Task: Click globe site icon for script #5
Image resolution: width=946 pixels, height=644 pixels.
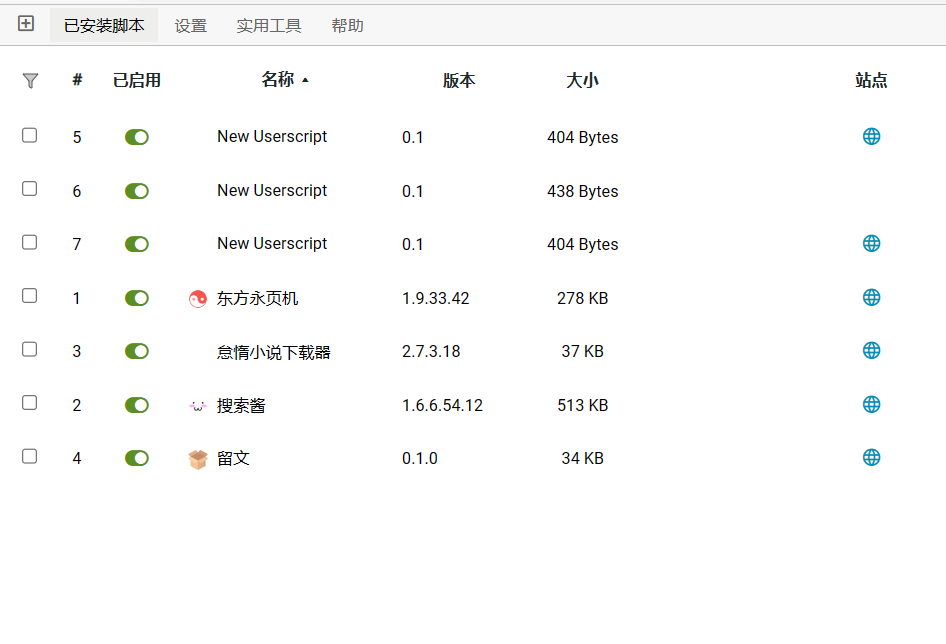Action: coord(871,136)
